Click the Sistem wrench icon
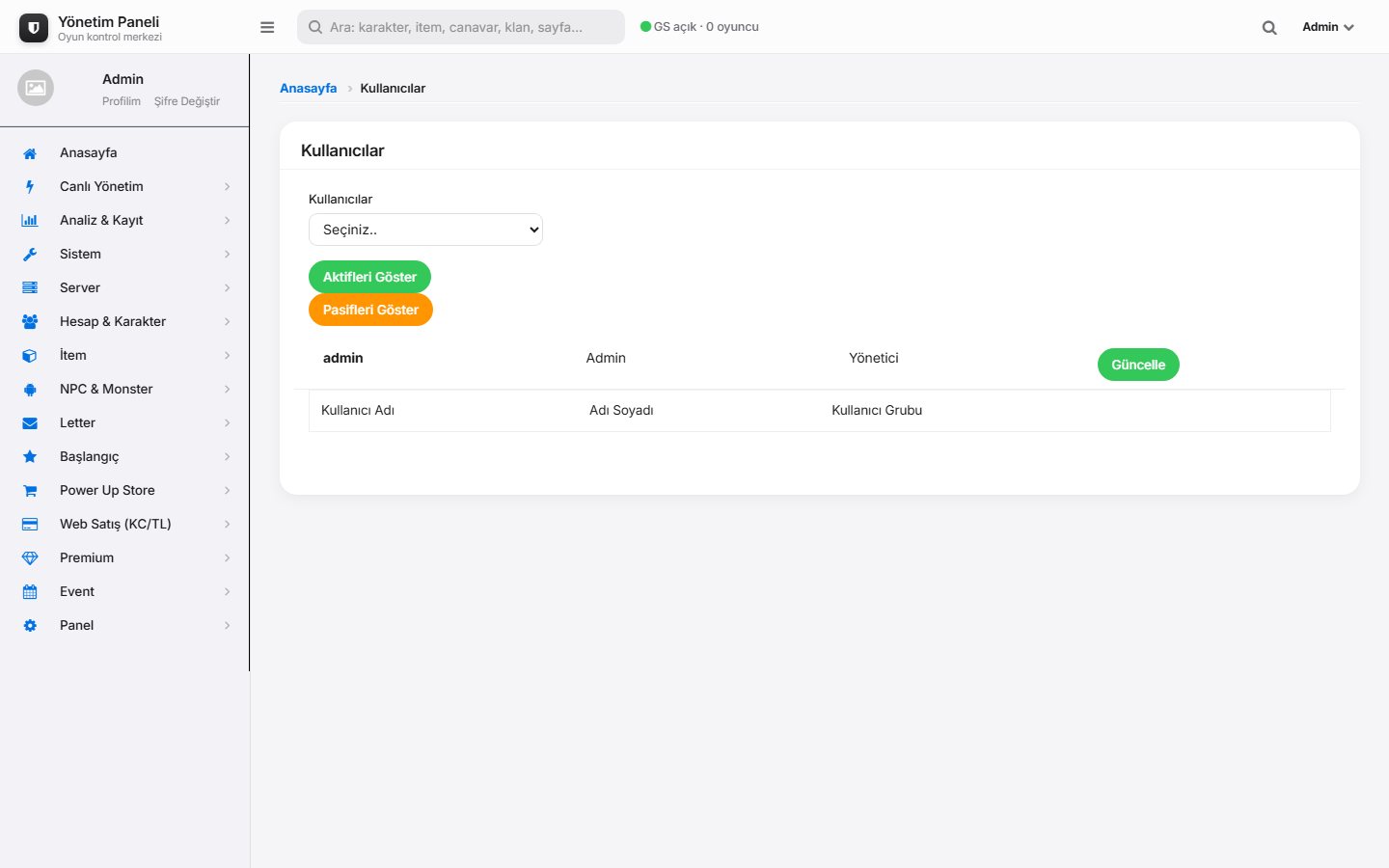The width and height of the screenshot is (1389, 868). click(x=30, y=255)
